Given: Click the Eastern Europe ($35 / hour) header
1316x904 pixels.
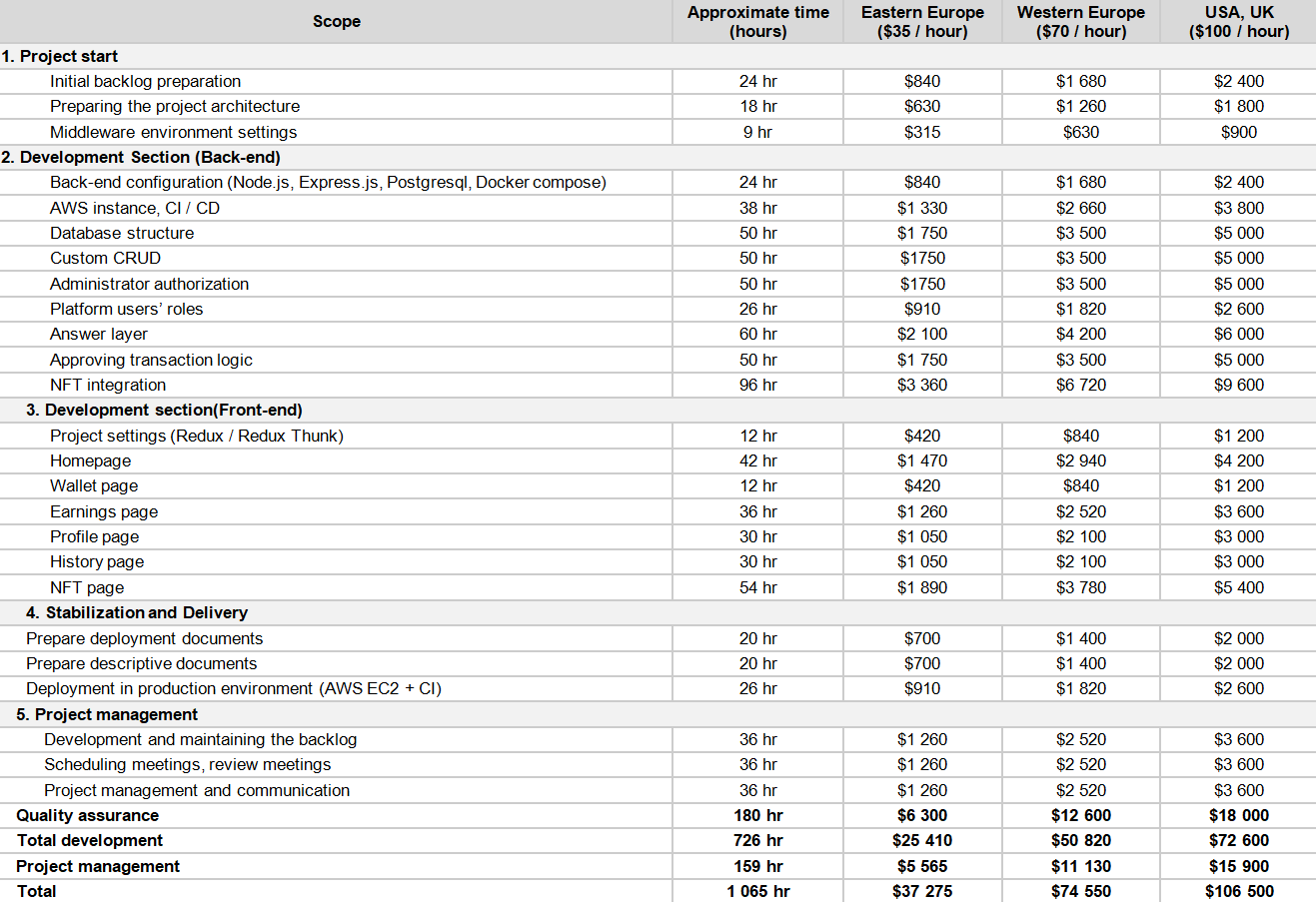Looking at the screenshot, I should [921, 21].
